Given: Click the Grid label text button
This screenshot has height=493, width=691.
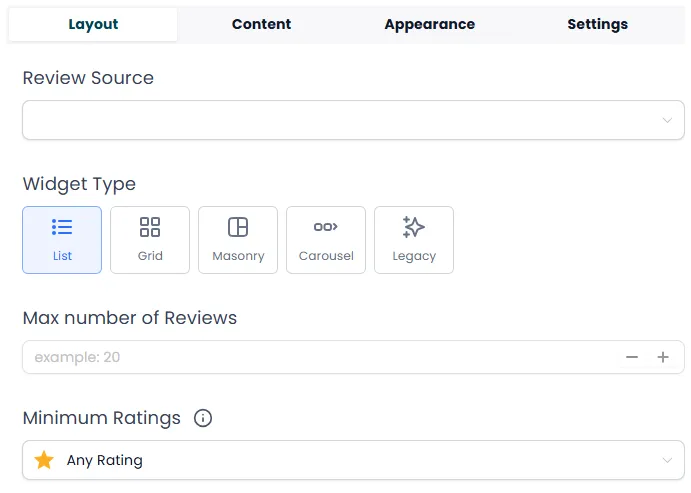Looking at the screenshot, I should click(150, 256).
